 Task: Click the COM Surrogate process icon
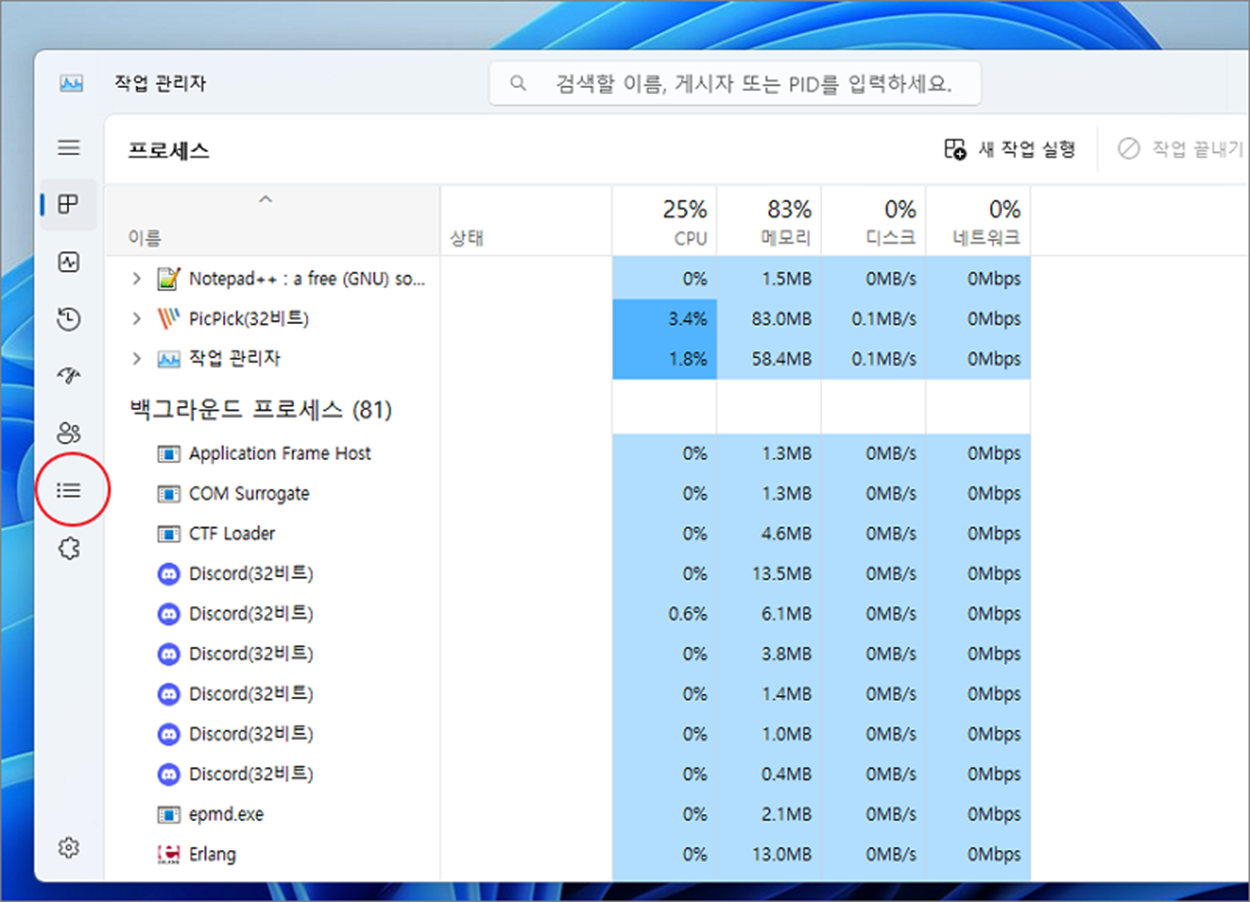[169, 494]
